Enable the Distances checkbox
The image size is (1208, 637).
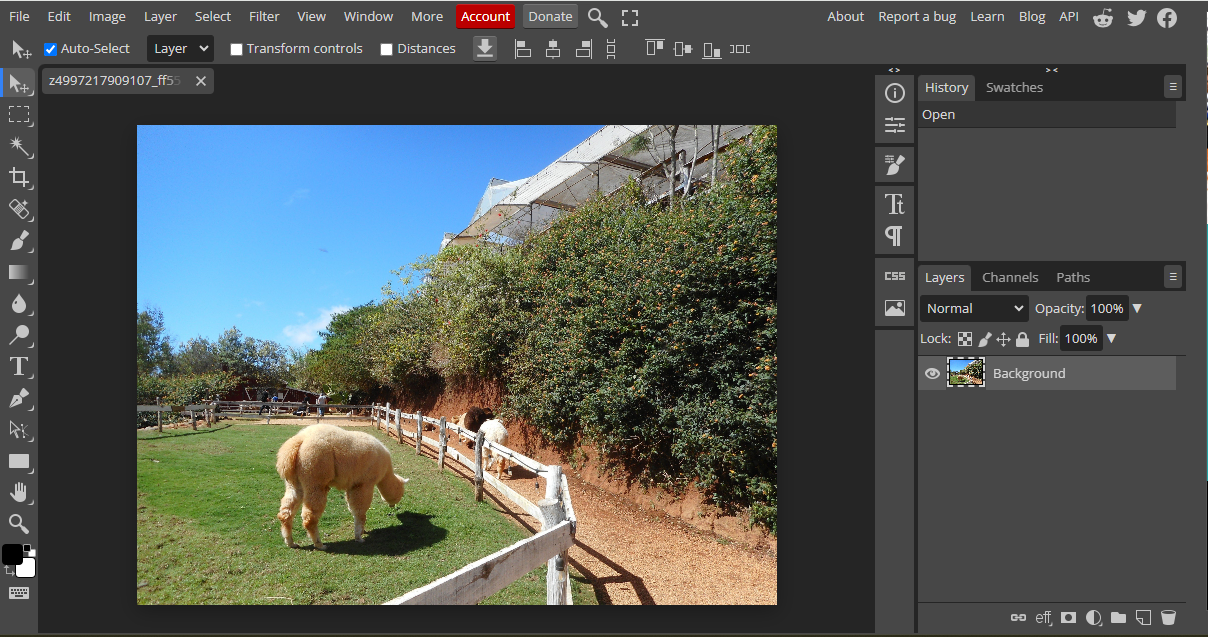click(387, 49)
